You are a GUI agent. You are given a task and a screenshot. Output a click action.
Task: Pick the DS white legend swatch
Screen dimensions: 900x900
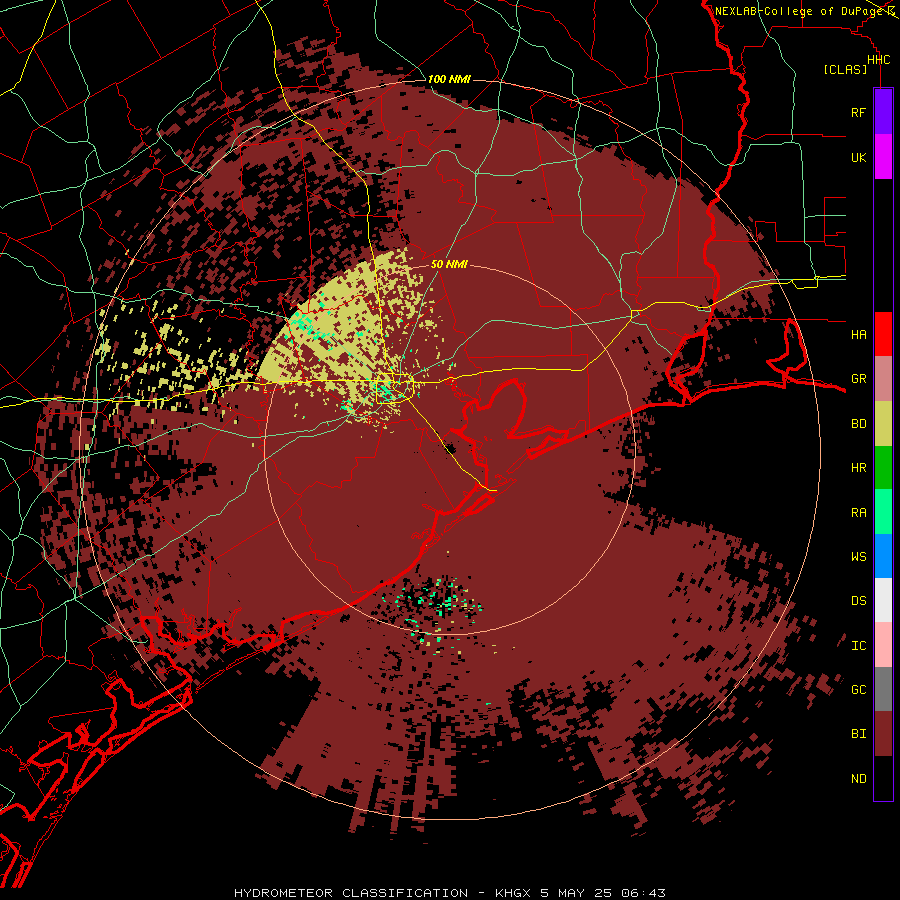[x=883, y=600]
